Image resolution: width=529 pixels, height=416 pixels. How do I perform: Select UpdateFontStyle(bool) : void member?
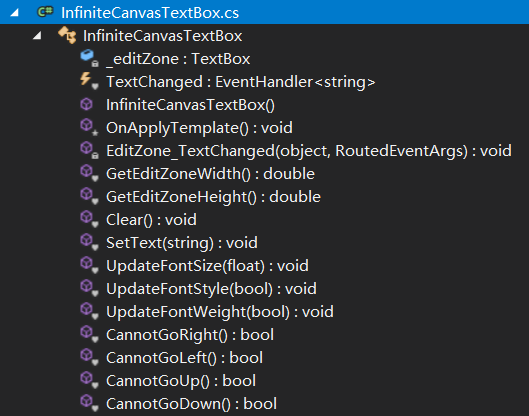coord(211,289)
